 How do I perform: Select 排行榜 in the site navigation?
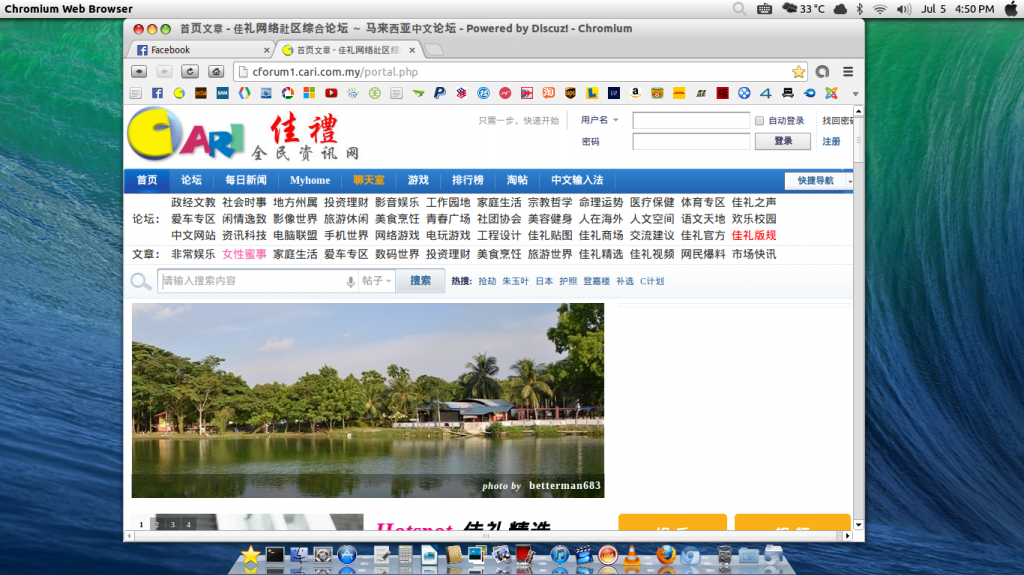467,181
